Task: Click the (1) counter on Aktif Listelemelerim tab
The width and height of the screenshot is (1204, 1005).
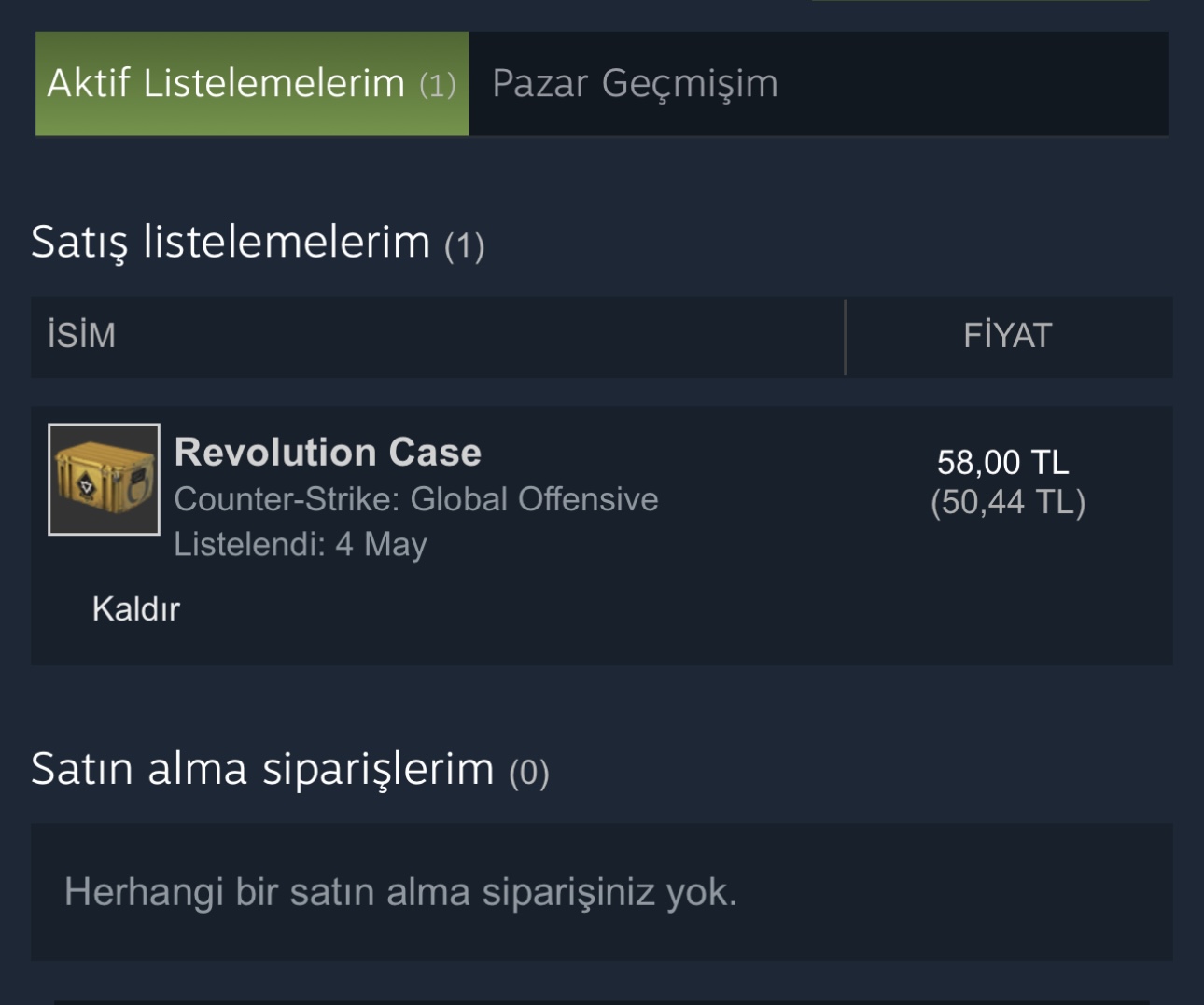Action: coord(438,86)
